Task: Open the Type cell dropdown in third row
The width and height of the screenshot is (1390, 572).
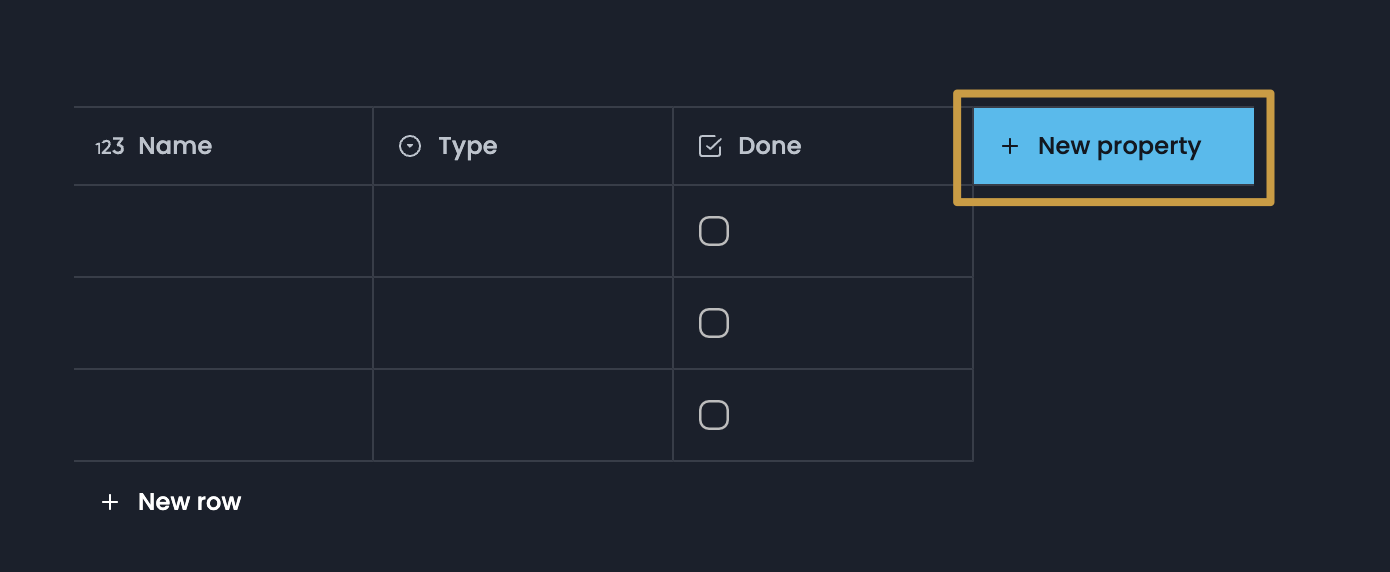Action: coord(522,415)
